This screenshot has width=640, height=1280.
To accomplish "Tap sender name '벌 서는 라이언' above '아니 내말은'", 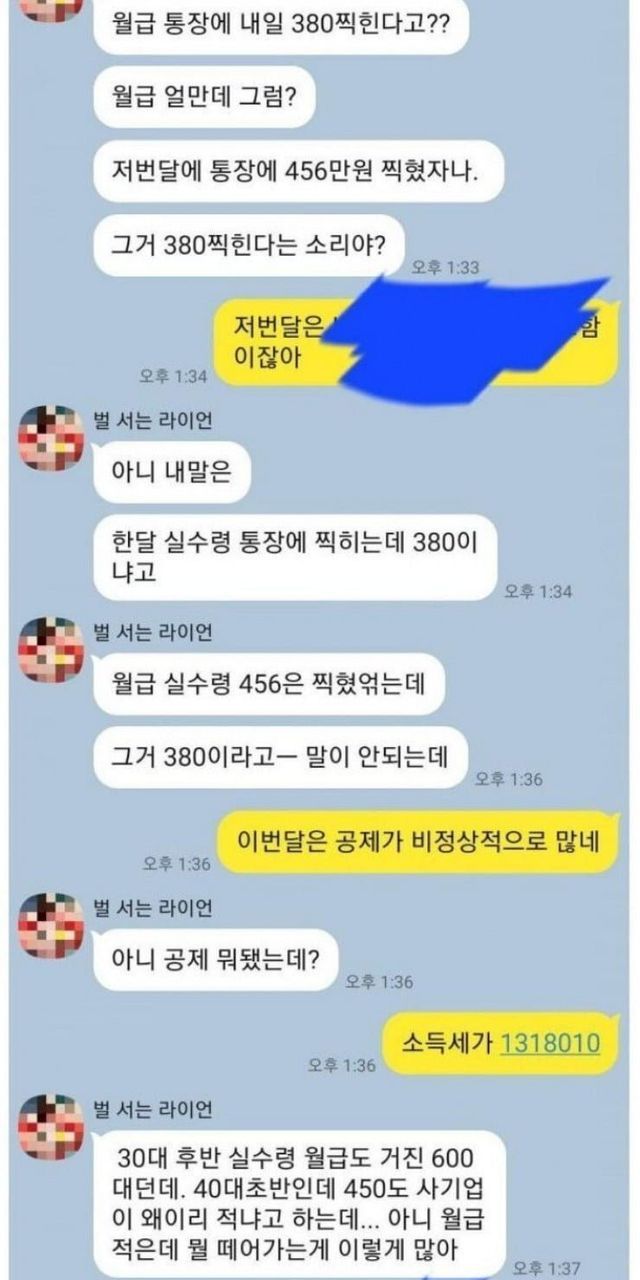I will coord(152,419).
